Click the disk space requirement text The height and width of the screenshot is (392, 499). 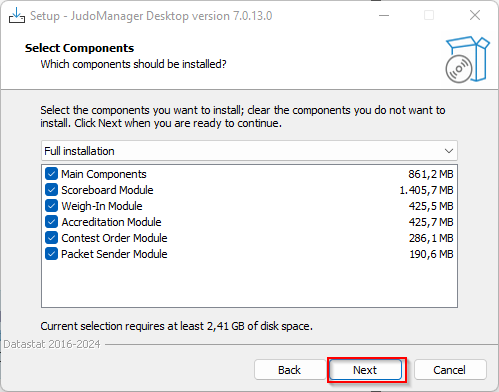tap(177, 326)
